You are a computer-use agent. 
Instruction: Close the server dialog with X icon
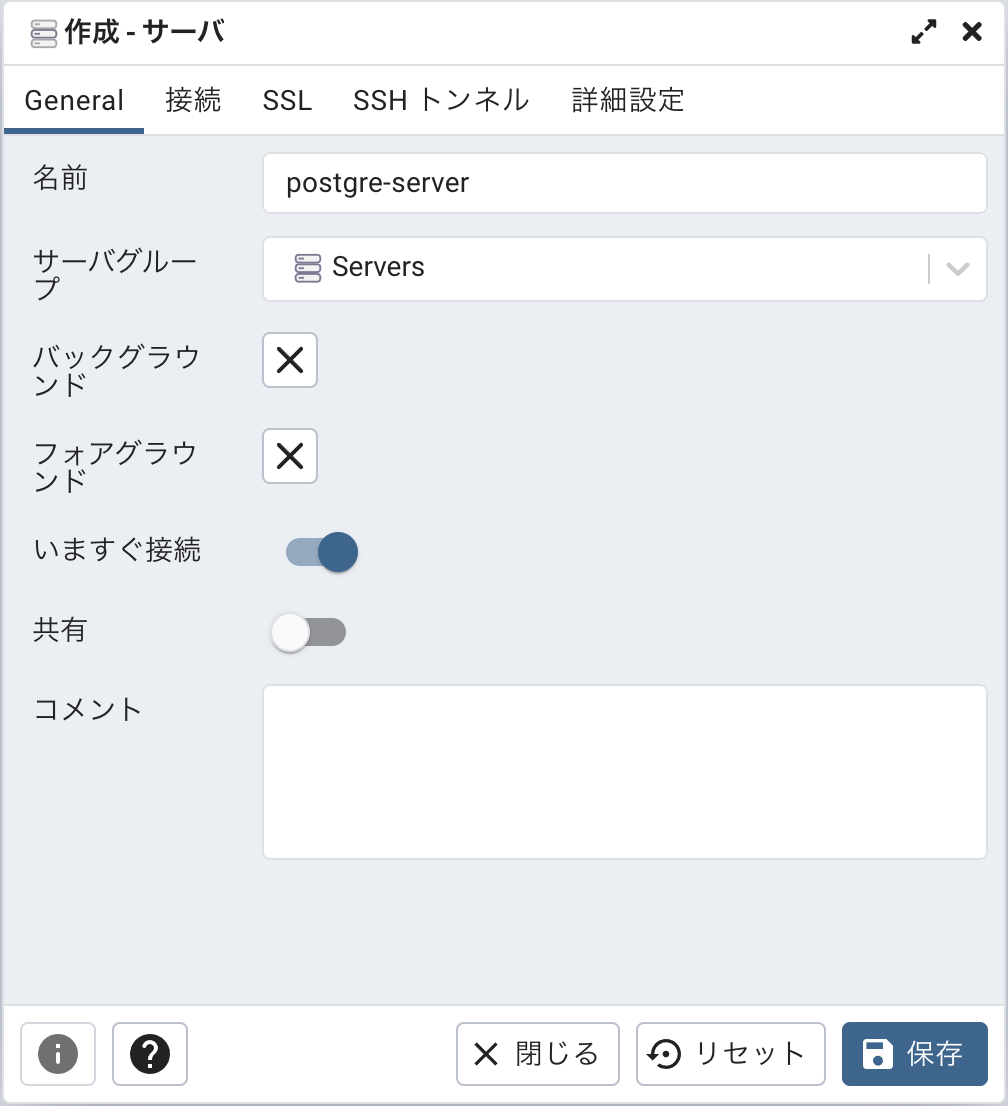[972, 32]
